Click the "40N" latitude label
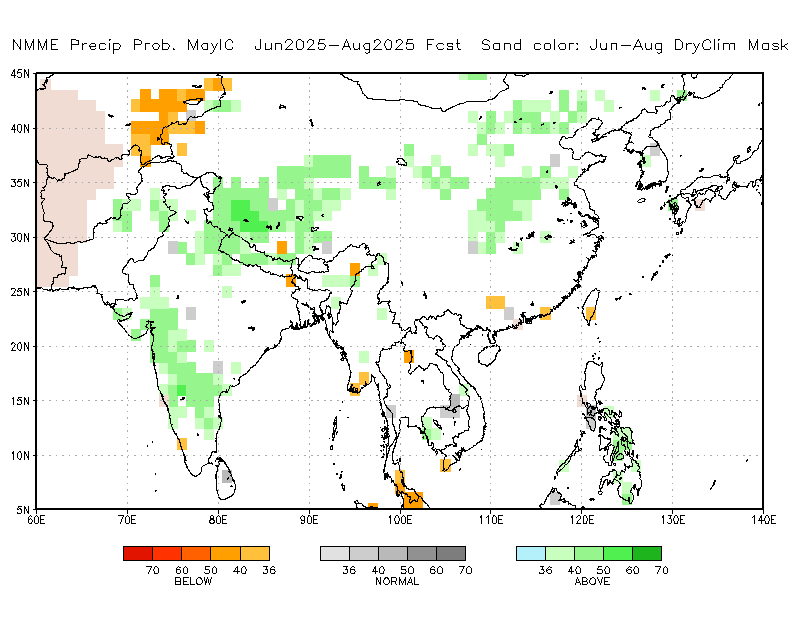 pyautogui.click(x=20, y=129)
